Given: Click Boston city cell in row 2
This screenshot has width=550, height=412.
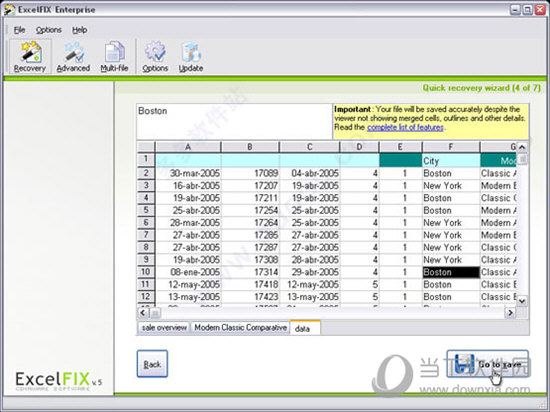Looking at the screenshot, I should coord(451,173).
